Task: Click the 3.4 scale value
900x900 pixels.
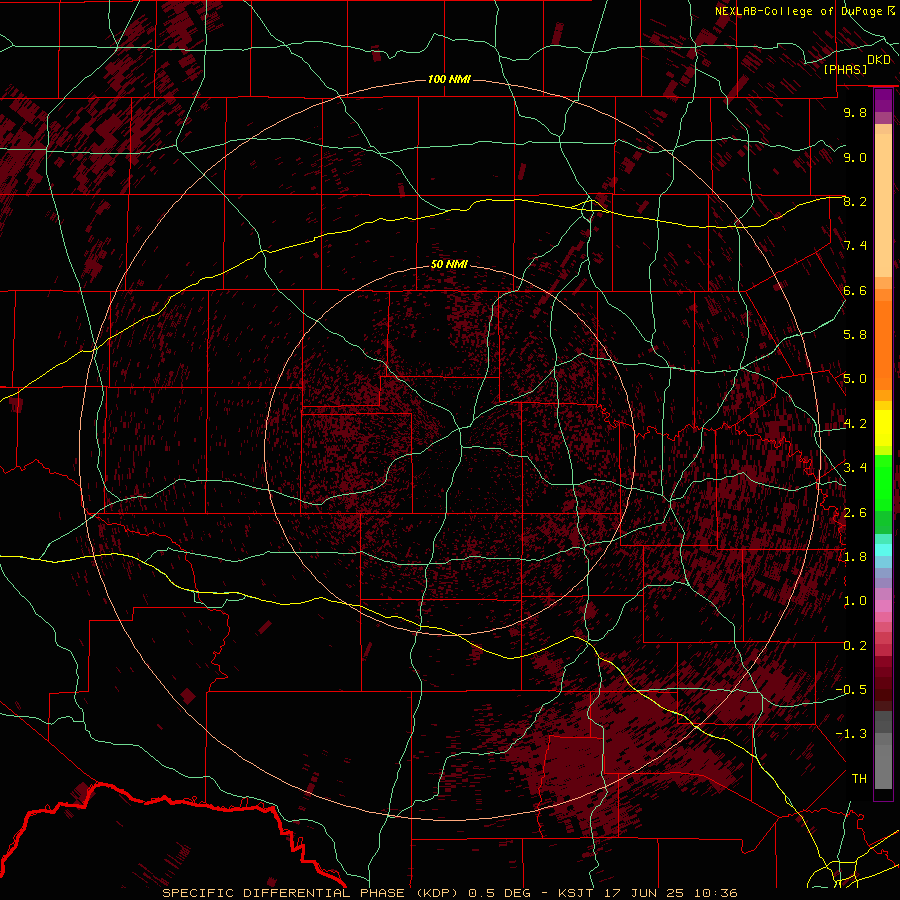Action: pos(855,468)
